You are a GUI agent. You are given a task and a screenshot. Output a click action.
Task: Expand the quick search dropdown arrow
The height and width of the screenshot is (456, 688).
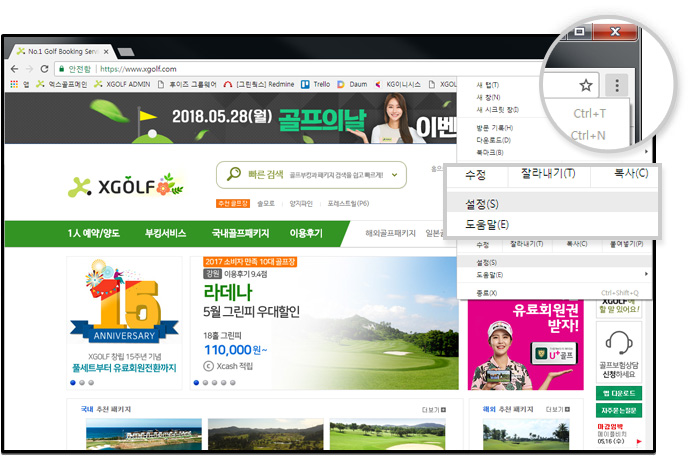(395, 176)
